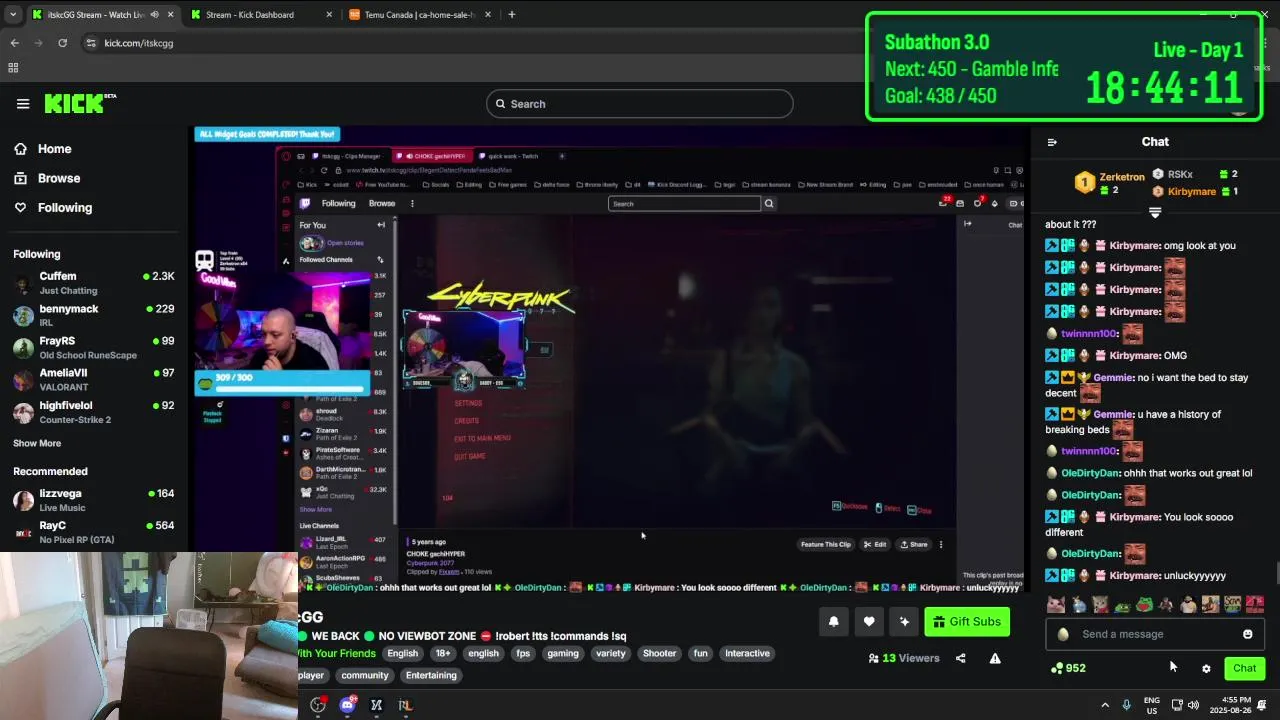This screenshot has width=1280, height=720.
Task: Expand Following list with Show More
Action: pyautogui.click(x=37, y=443)
